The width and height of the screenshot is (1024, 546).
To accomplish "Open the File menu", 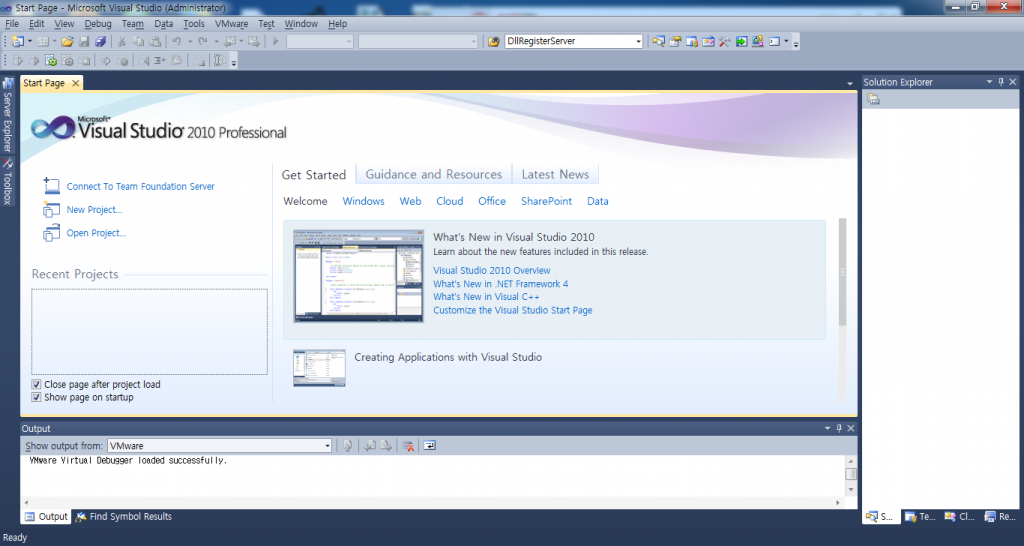I will [12, 24].
